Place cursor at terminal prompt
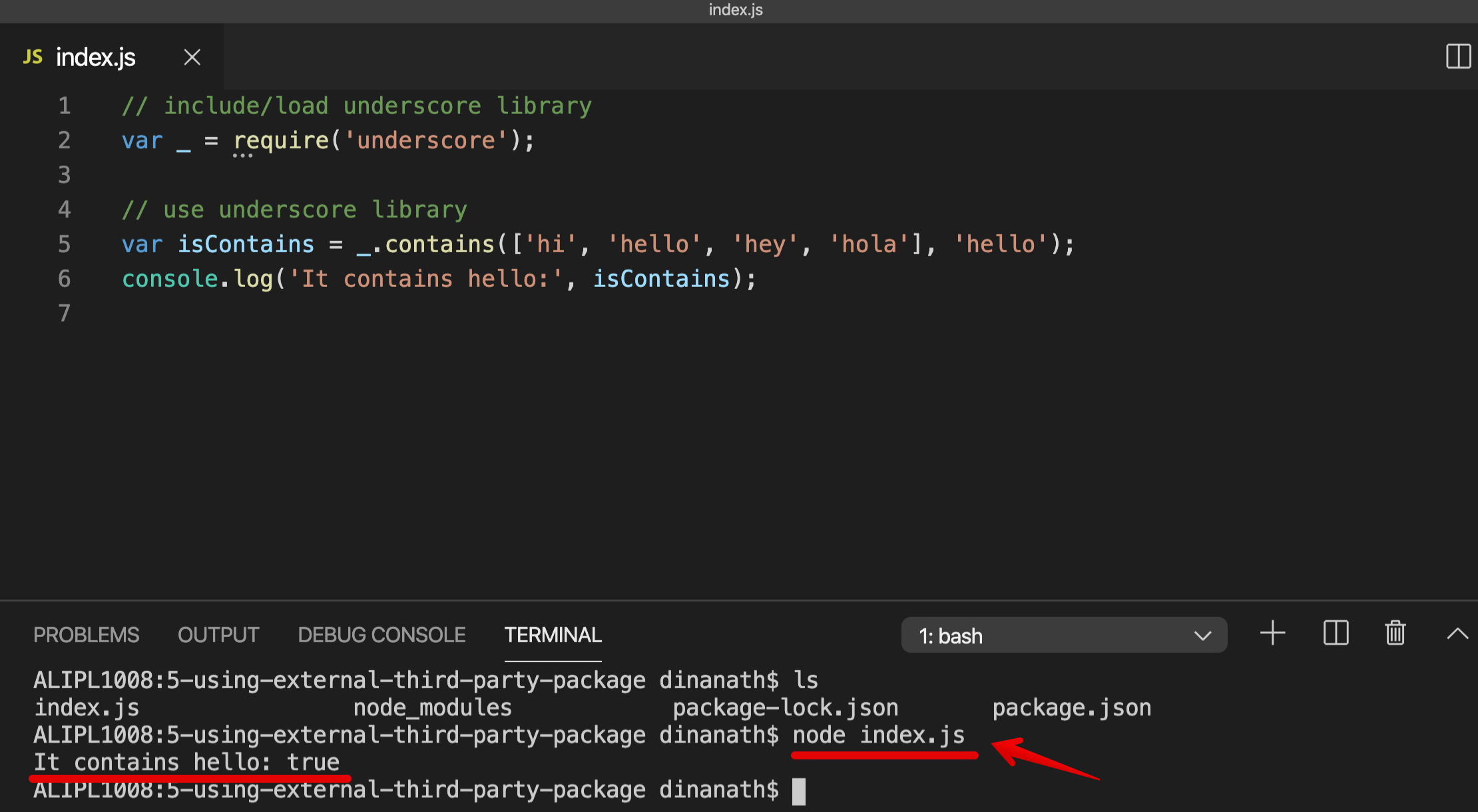Viewport: 1478px width, 812px height. (799, 791)
